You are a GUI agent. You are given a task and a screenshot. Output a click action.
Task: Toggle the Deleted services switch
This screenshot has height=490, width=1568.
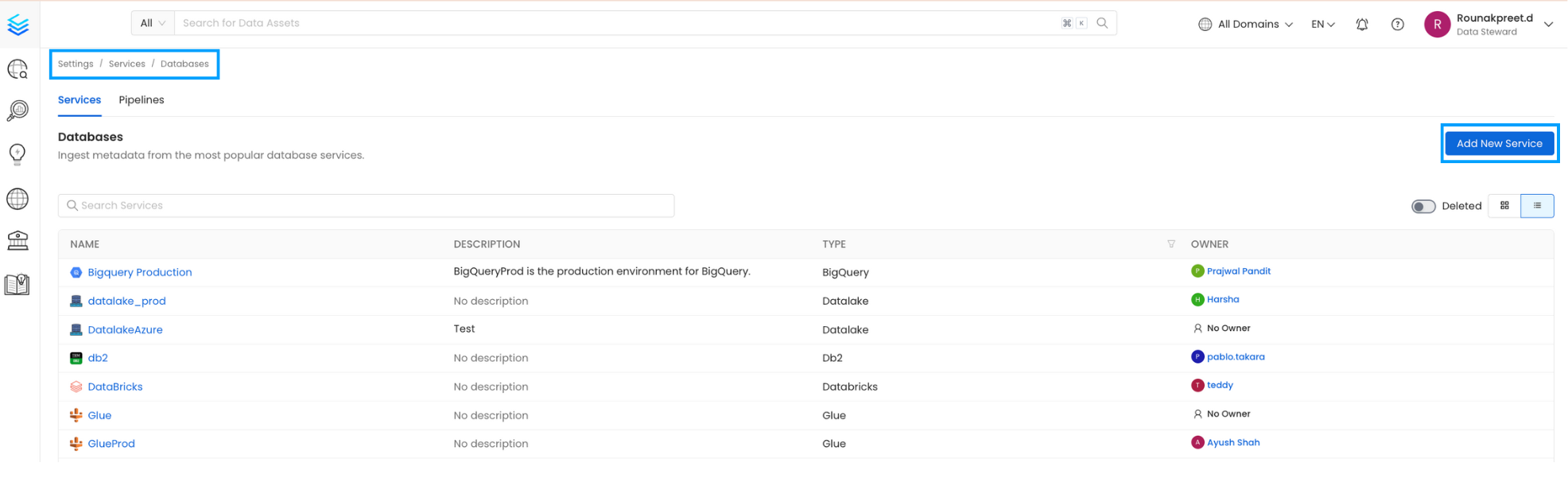tap(1422, 206)
